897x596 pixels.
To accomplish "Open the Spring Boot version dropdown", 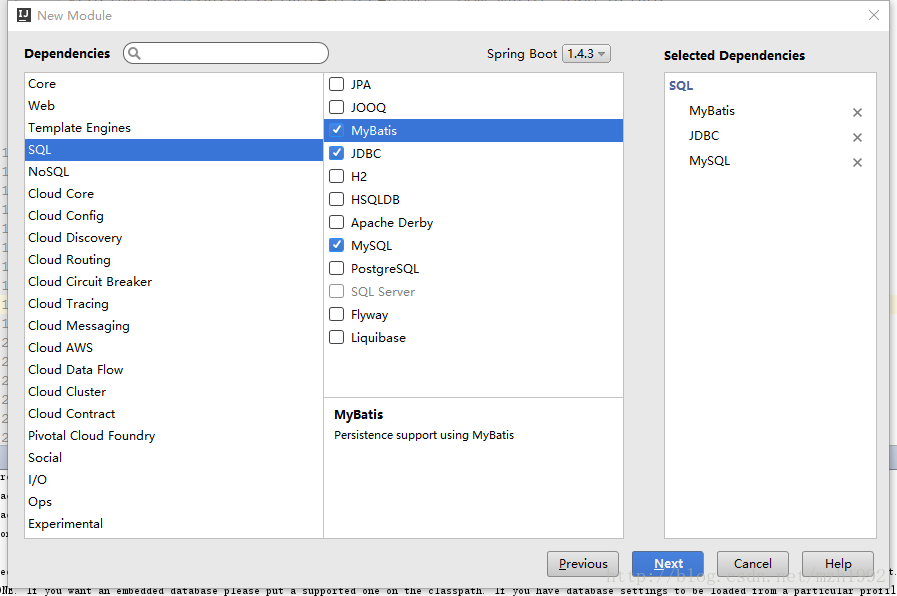I will pyautogui.click(x=586, y=54).
